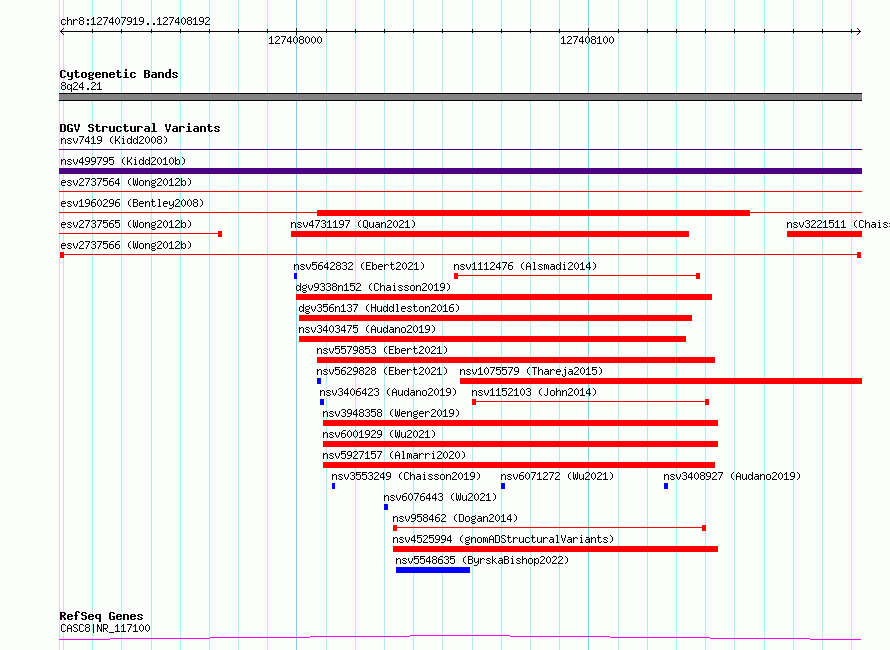The height and width of the screenshot is (650, 890).
Task: Open the nsv5927157 (Almarri2020) label
Action: point(394,455)
